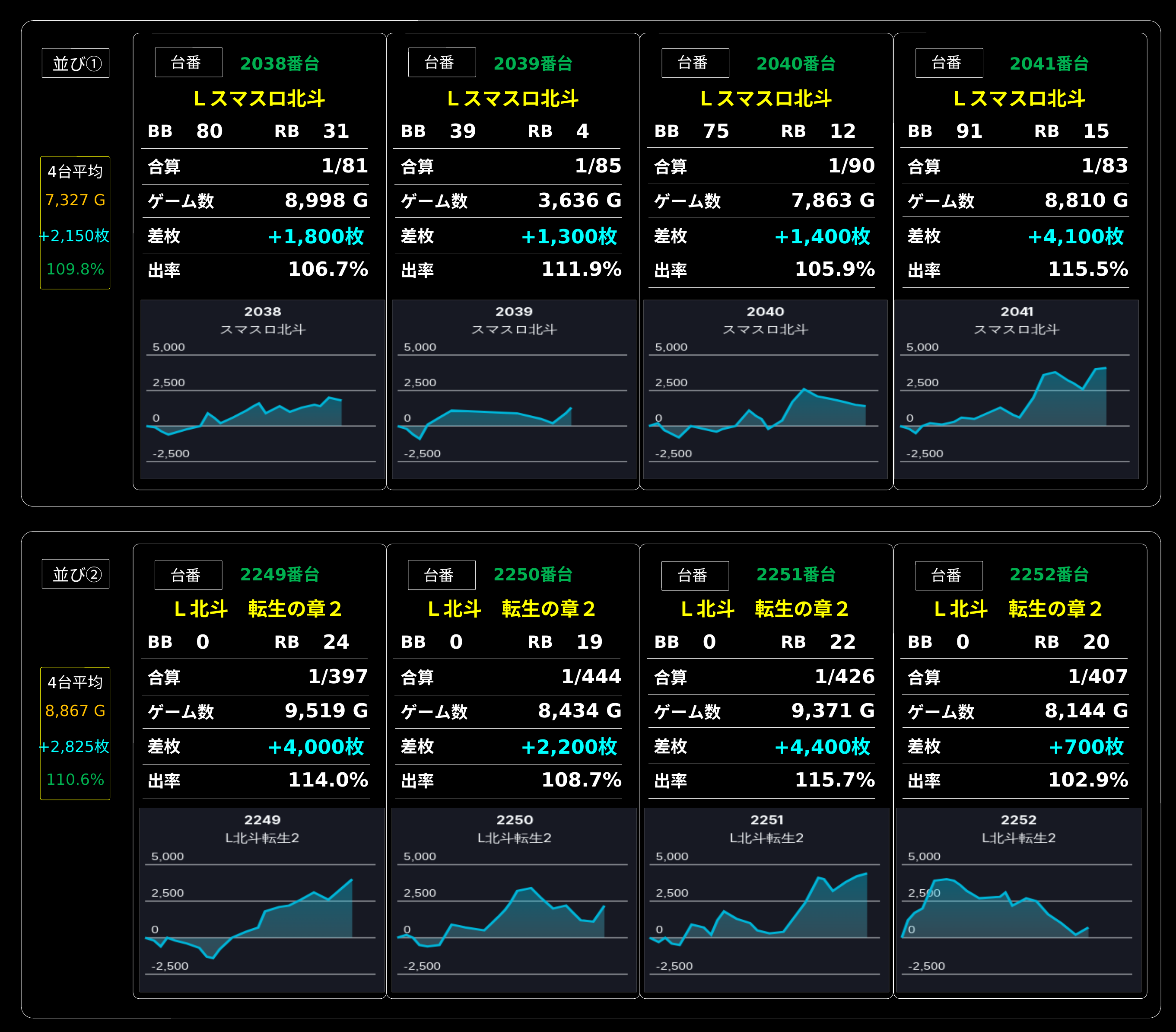Select machine number 2040番台

click(796, 64)
